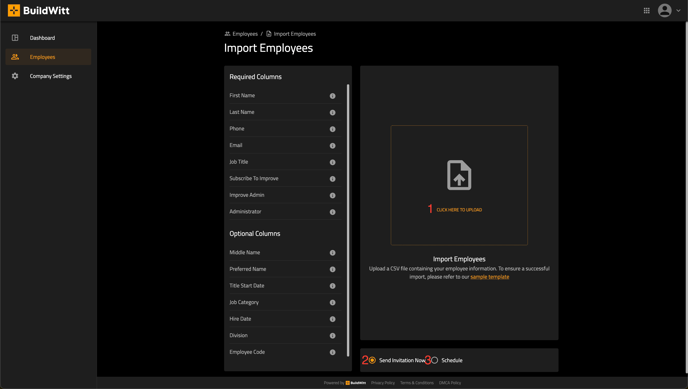The height and width of the screenshot is (389, 688).
Task: Click the Company Settings gear icon
Action: pyautogui.click(x=15, y=76)
